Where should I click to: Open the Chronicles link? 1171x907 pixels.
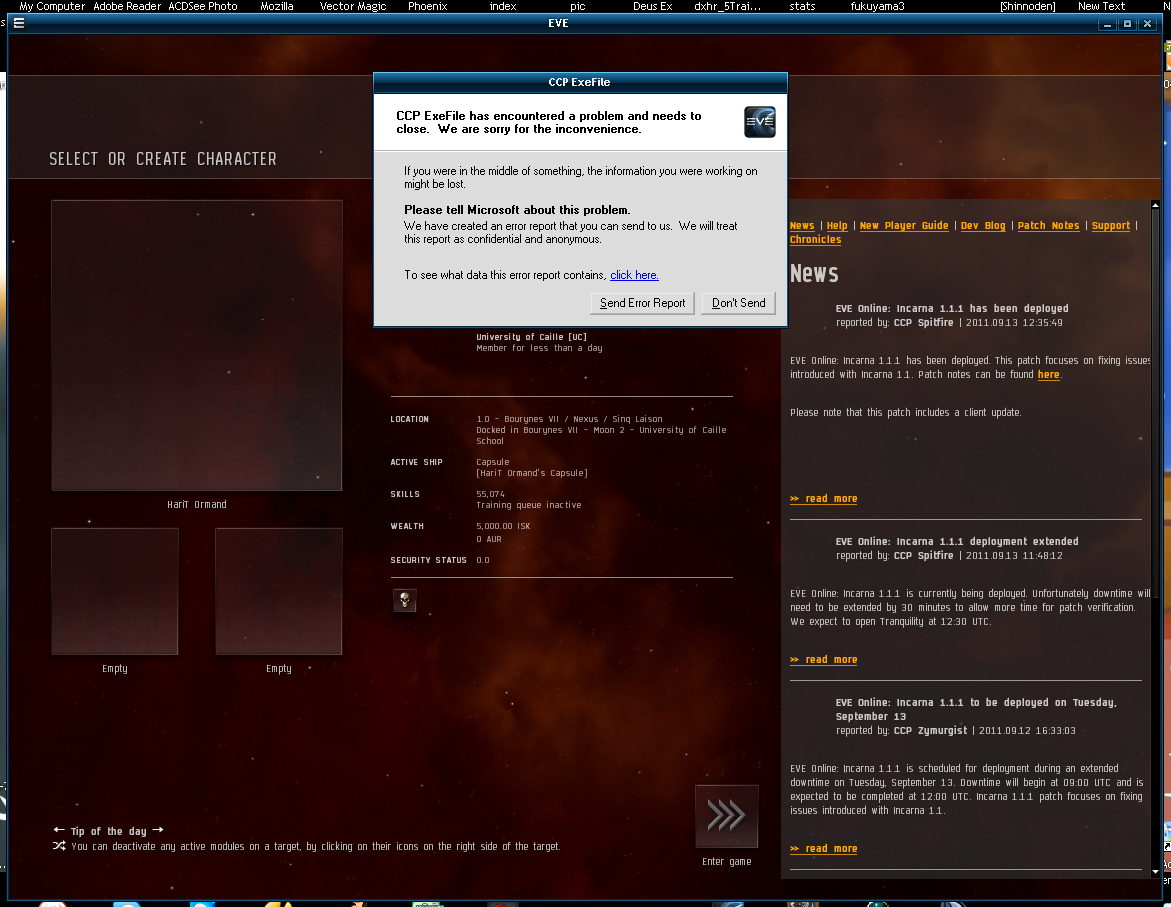click(x=816, y=240)
